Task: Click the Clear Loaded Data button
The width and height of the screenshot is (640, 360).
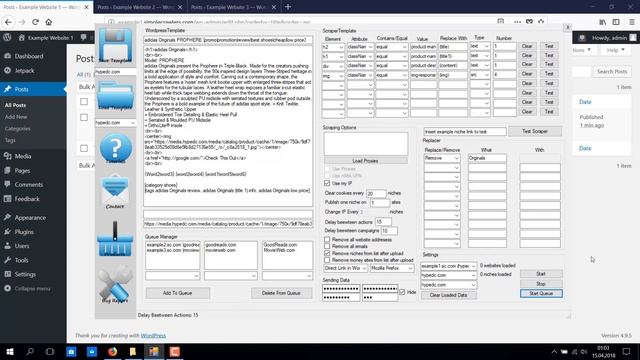Action: (x=448, y=295)
